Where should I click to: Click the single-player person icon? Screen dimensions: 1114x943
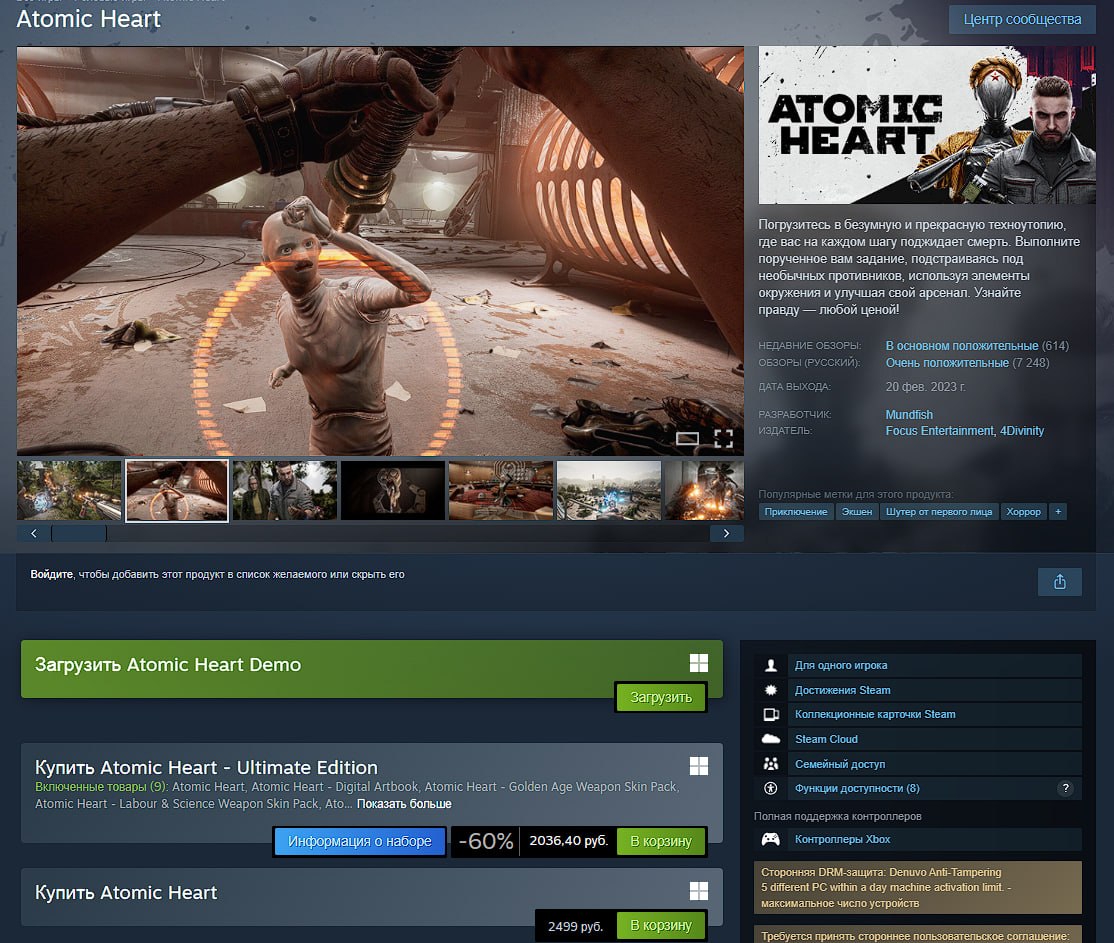click(x=771, y=665)
